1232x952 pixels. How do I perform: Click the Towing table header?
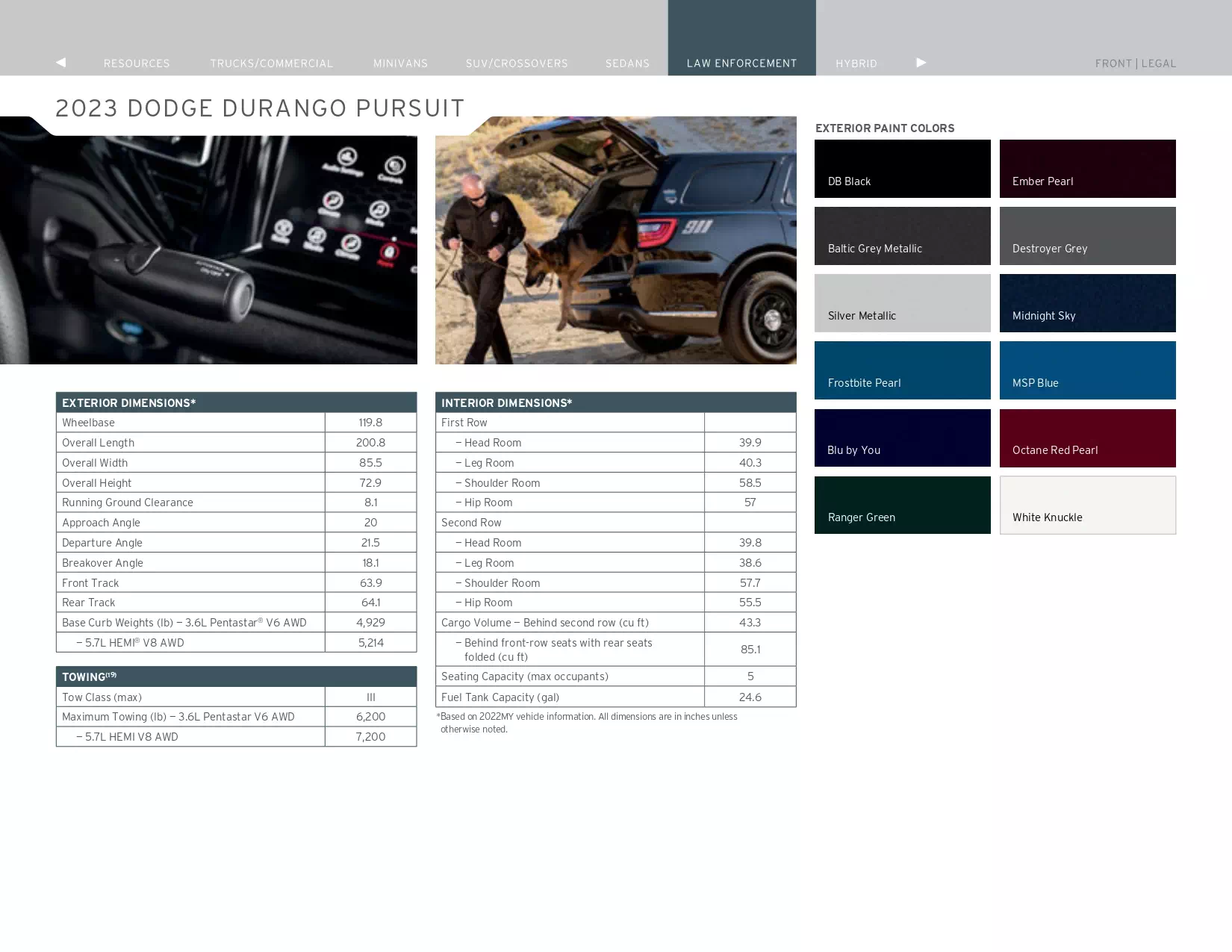(x=236, y=676)
